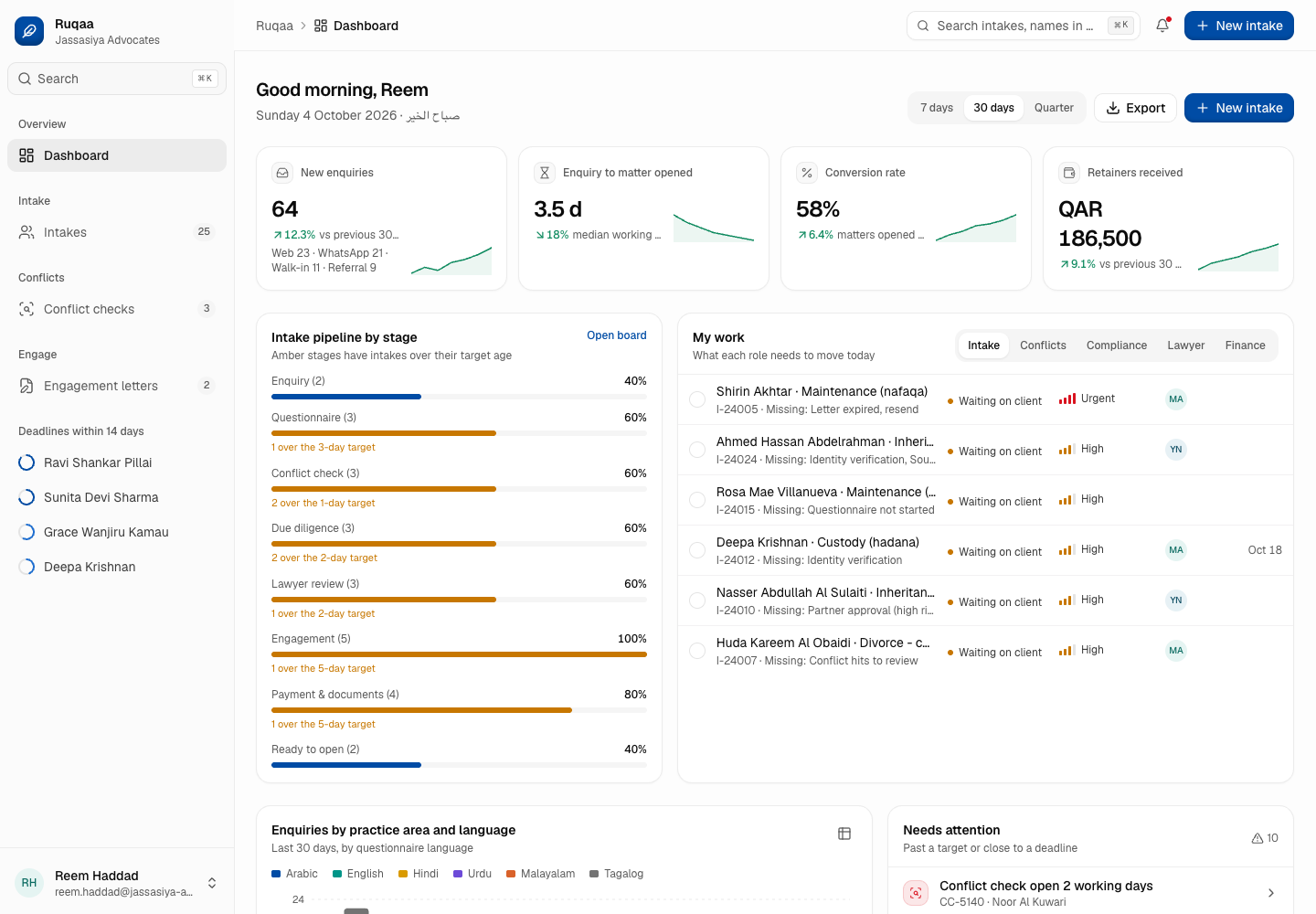Click progress ring beside Ravi Shankar Pillai
Image resolution: width=1316 pixels, height=914 pixels.
click(27, 462)
